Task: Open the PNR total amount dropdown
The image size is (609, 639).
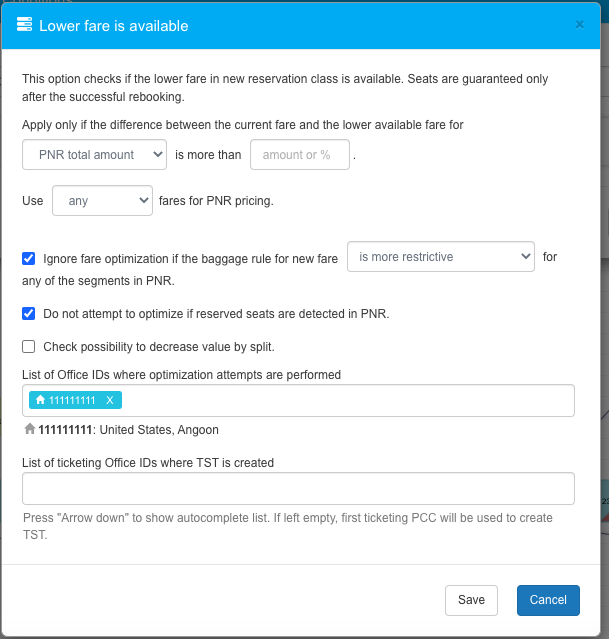Action: [95, 155]
